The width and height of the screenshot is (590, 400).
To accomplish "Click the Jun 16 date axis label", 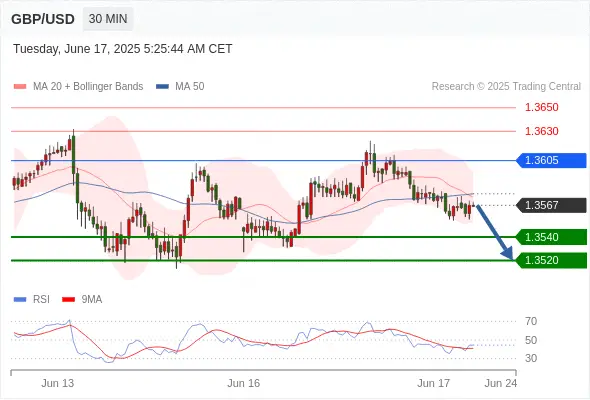I will click(x=243, y=383).
